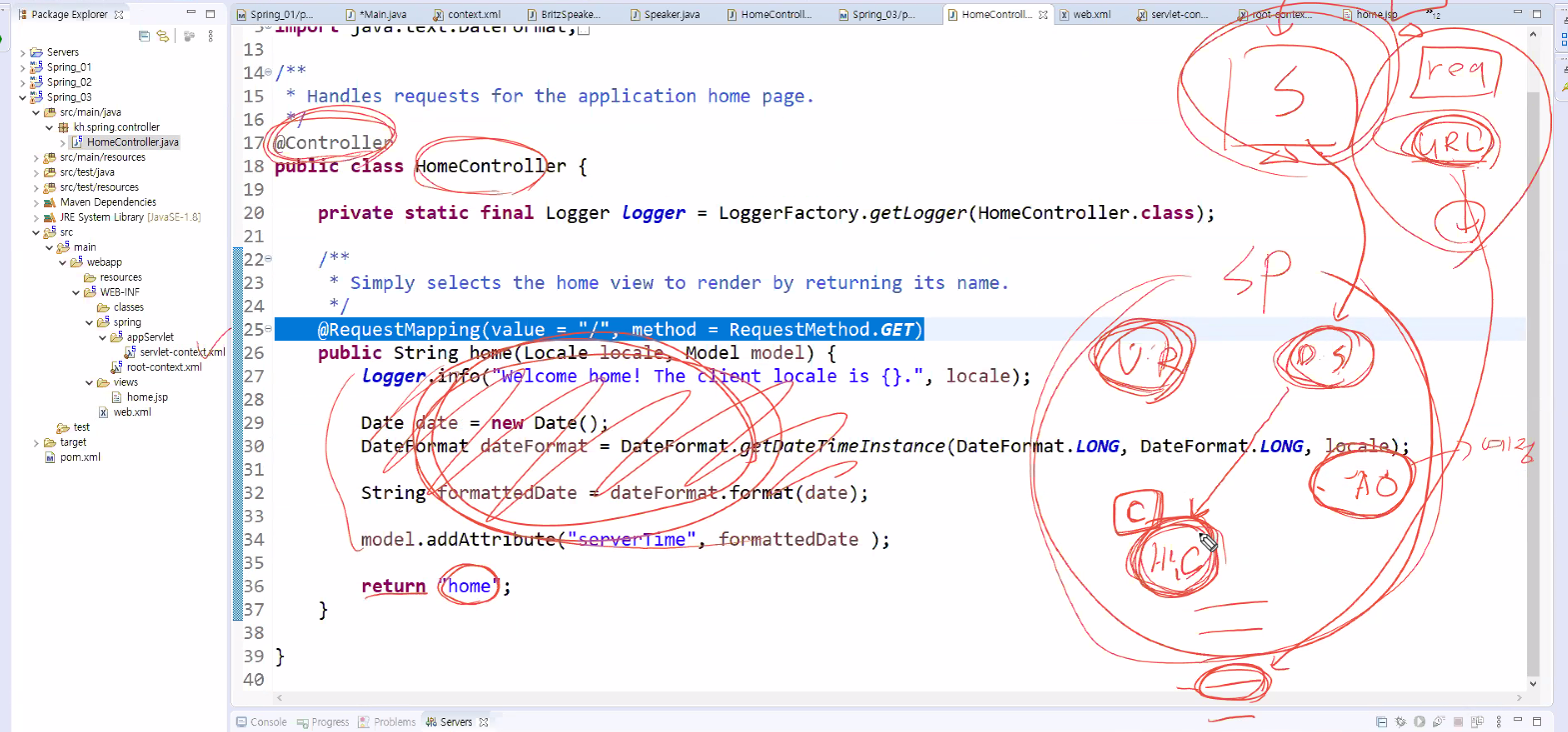Close the active HomeController editor tab
The width and height of the screenshot is (1568, 732).
click(x=1043, y=15)
